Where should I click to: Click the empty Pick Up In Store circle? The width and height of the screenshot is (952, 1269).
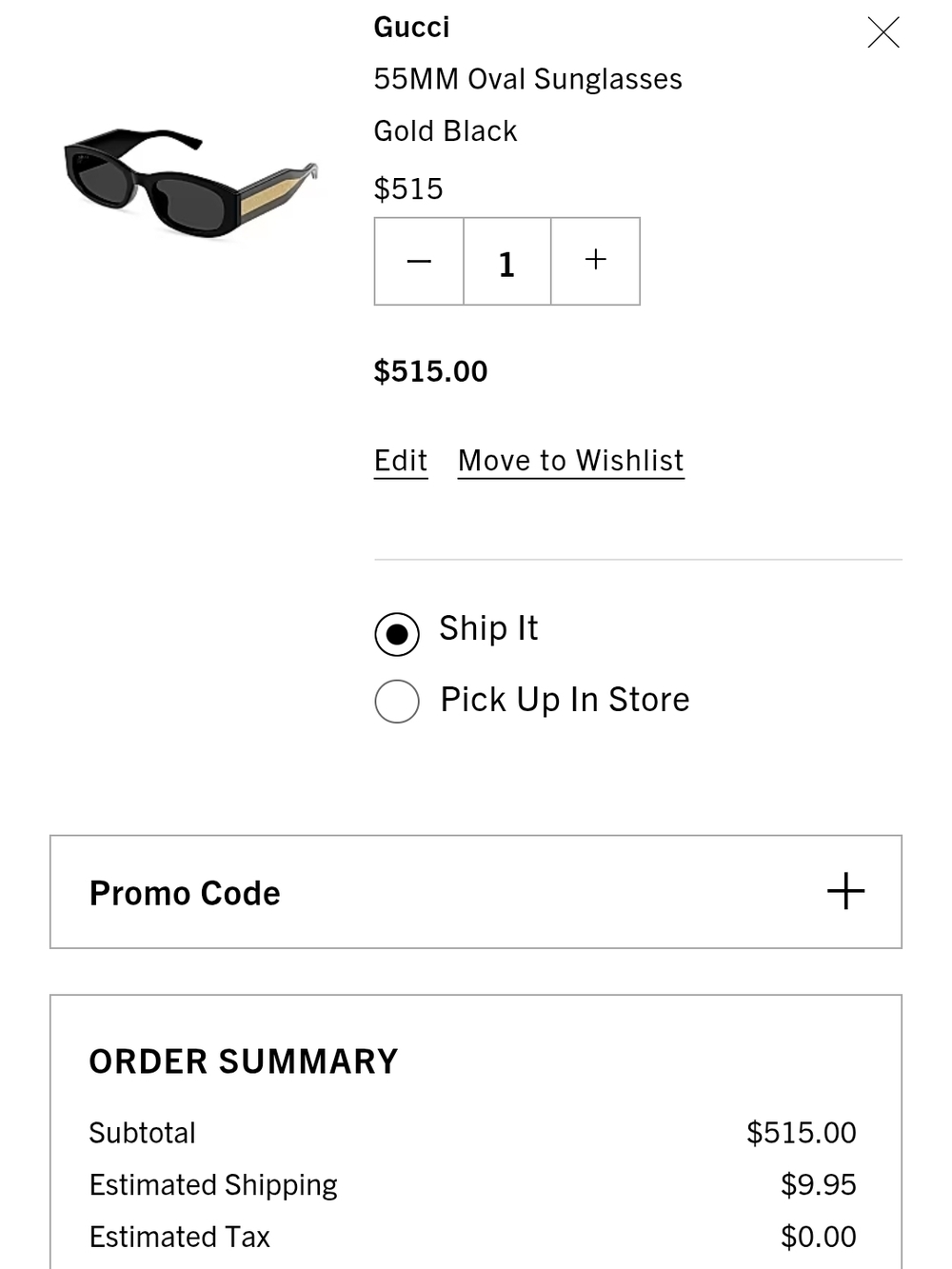397,702
